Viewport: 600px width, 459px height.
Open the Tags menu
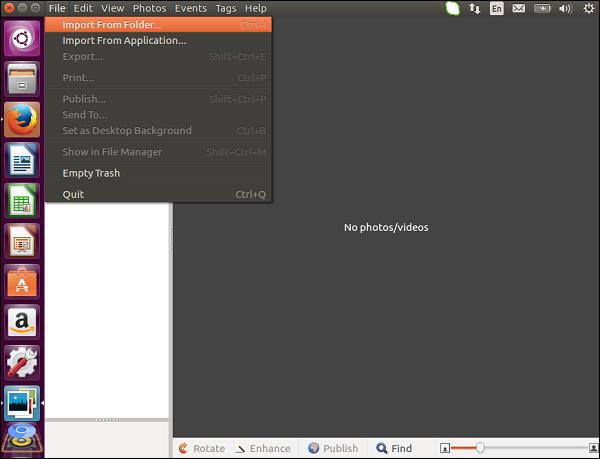click(225, 8)
